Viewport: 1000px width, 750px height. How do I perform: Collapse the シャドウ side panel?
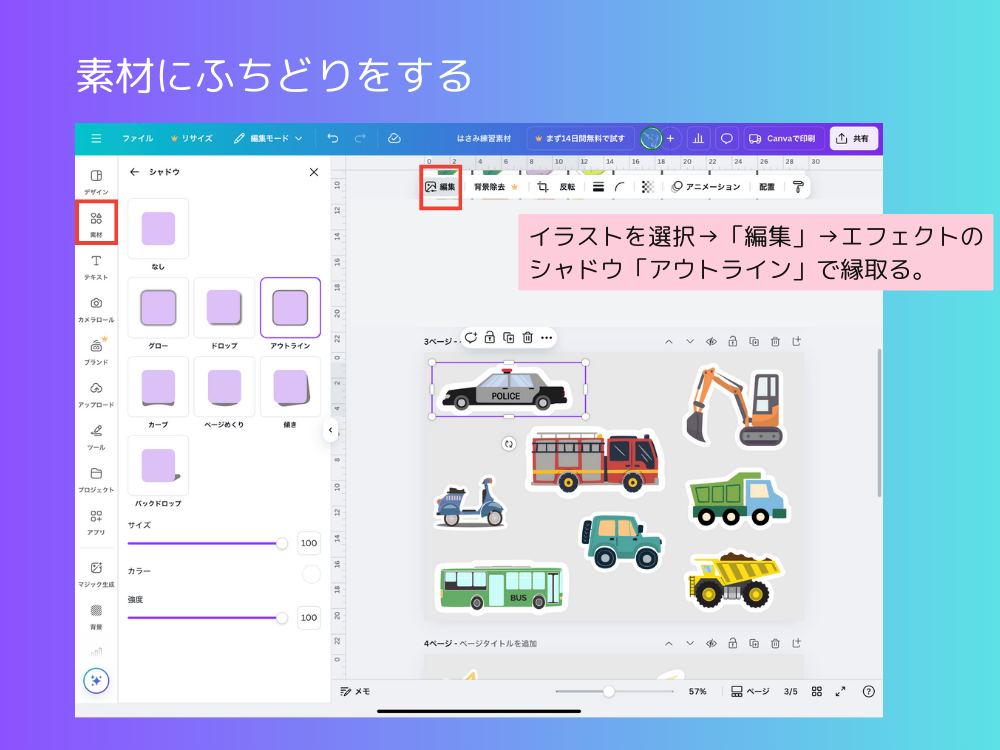tap(314, 171)
